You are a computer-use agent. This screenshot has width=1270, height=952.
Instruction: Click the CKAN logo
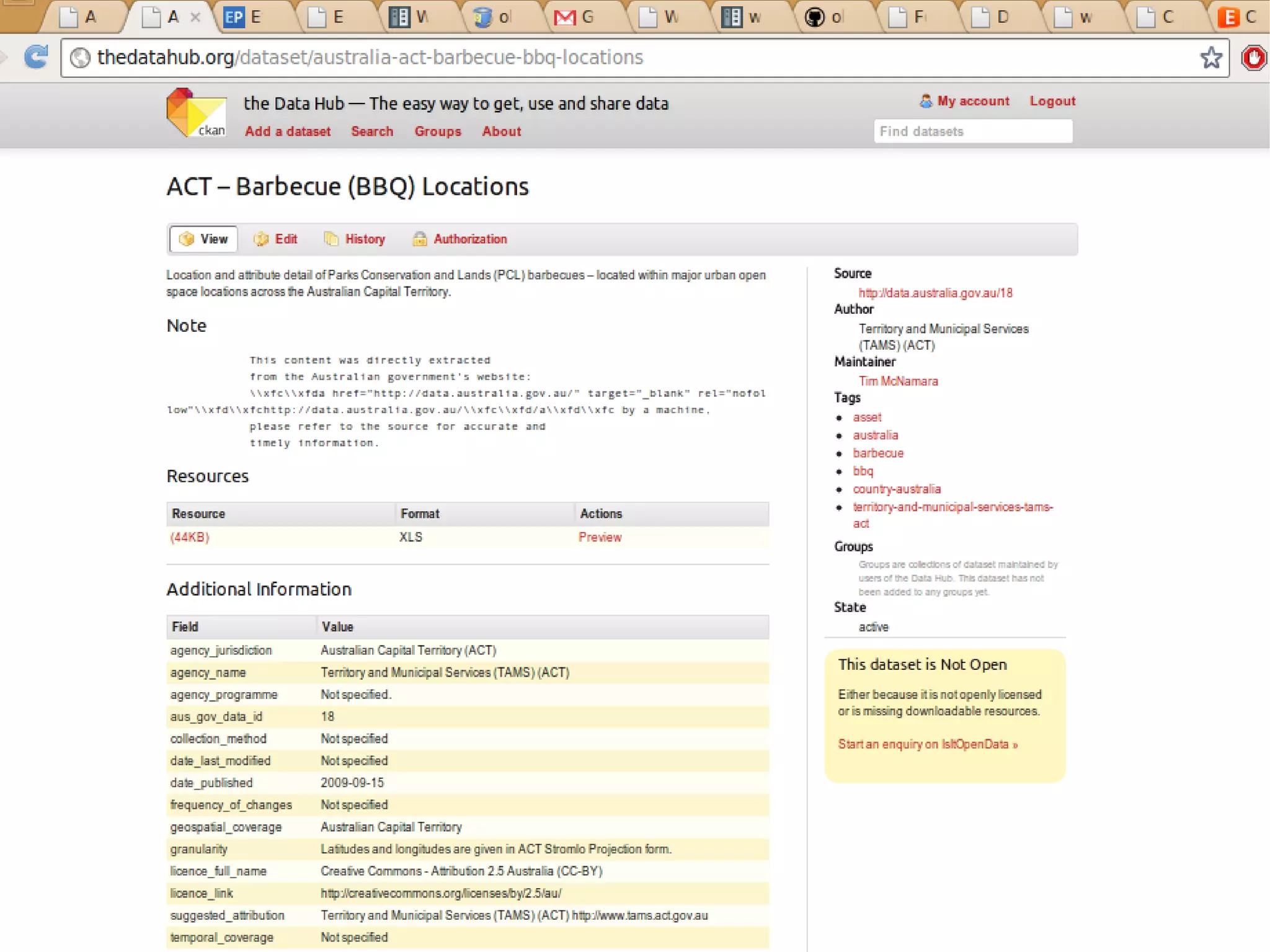[x=196, y=113]
